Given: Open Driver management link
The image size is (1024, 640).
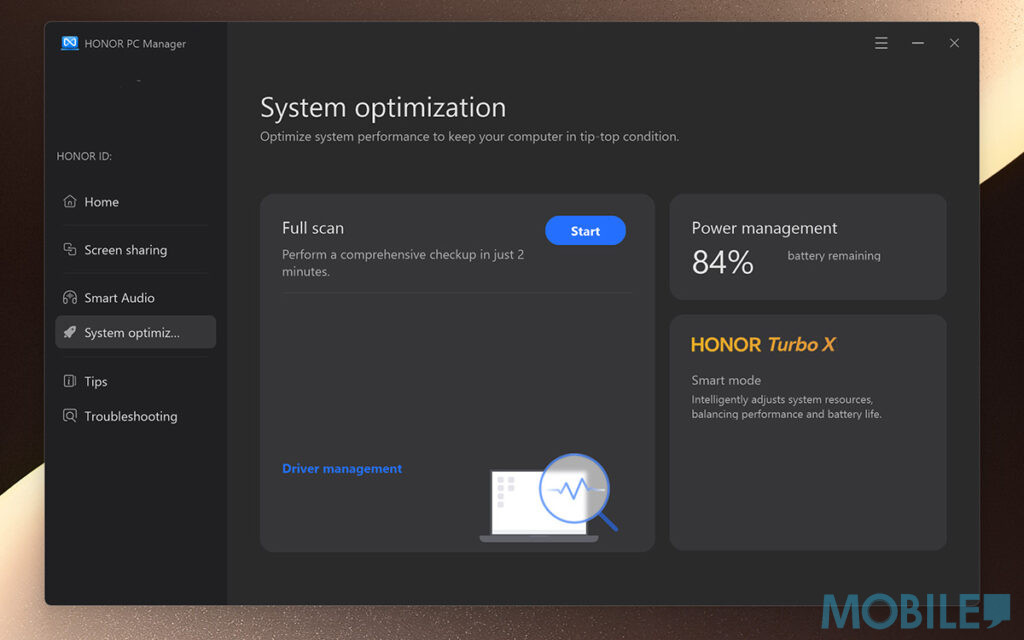Looking at the screenshot, I should click(342, 468).
